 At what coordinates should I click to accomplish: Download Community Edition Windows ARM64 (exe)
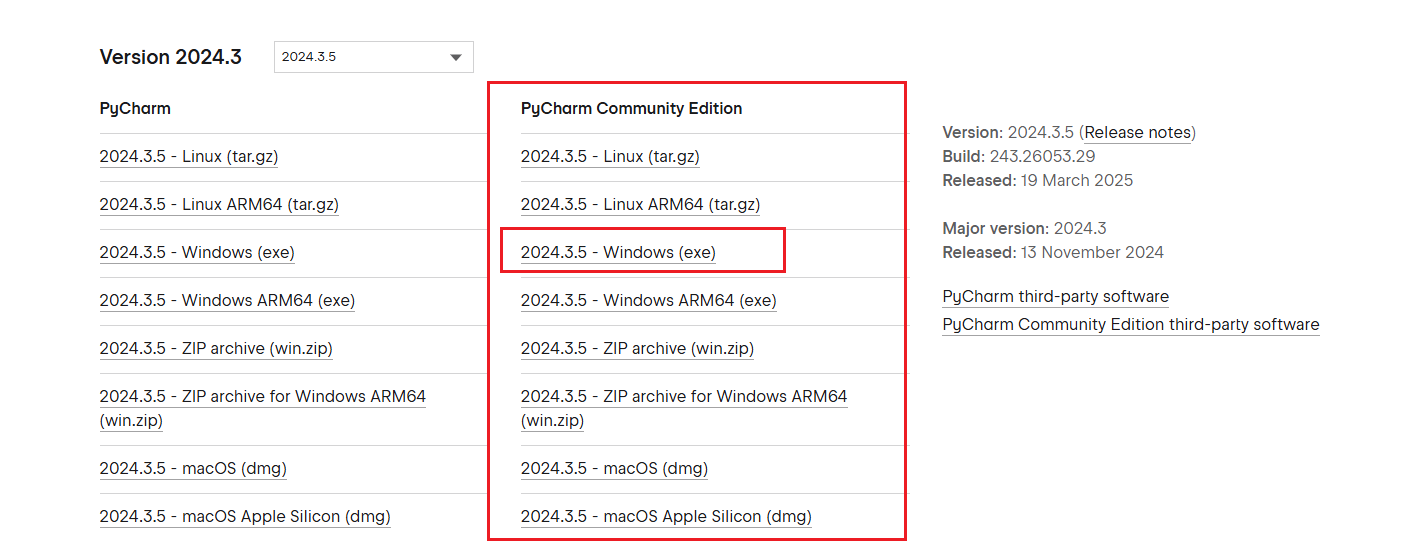pos(648,301)
